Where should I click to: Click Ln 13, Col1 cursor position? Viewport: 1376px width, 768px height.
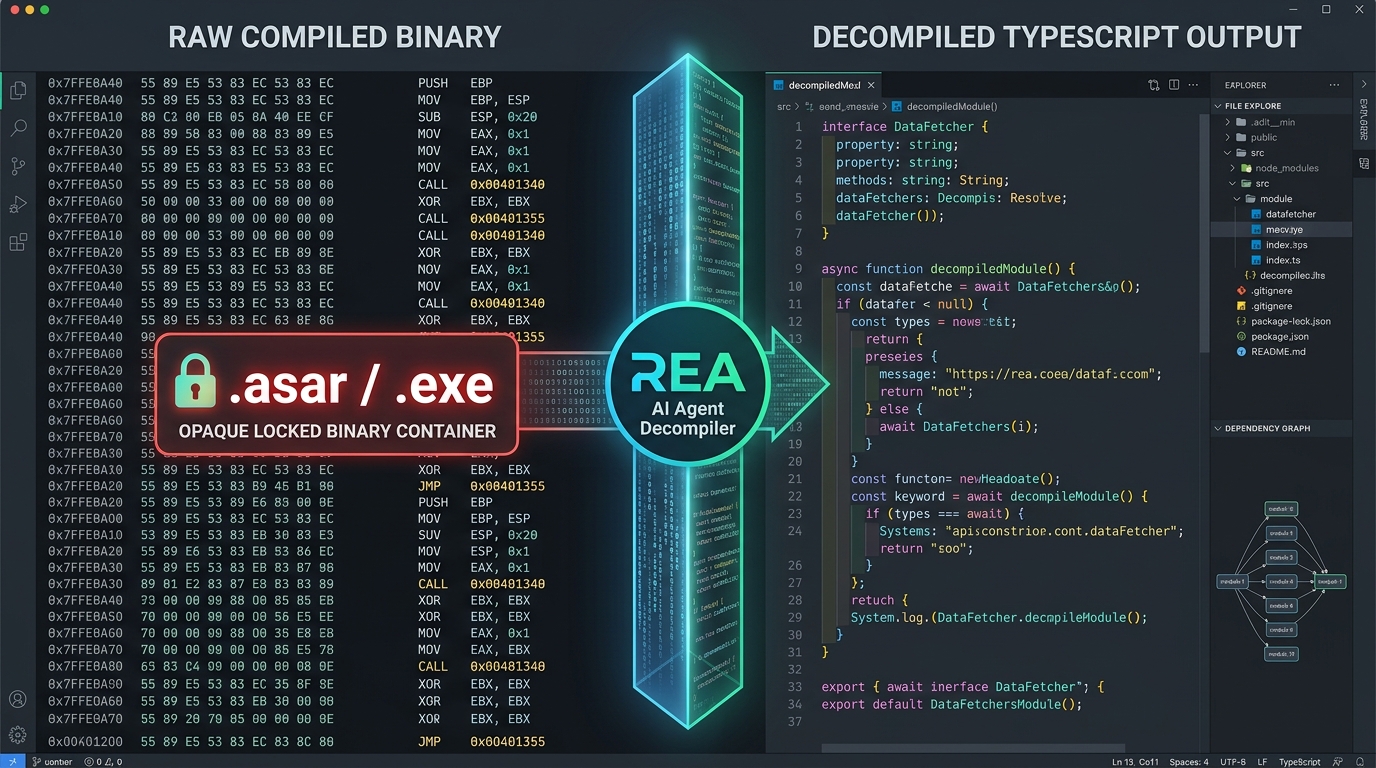click(x=1137, y=761)
